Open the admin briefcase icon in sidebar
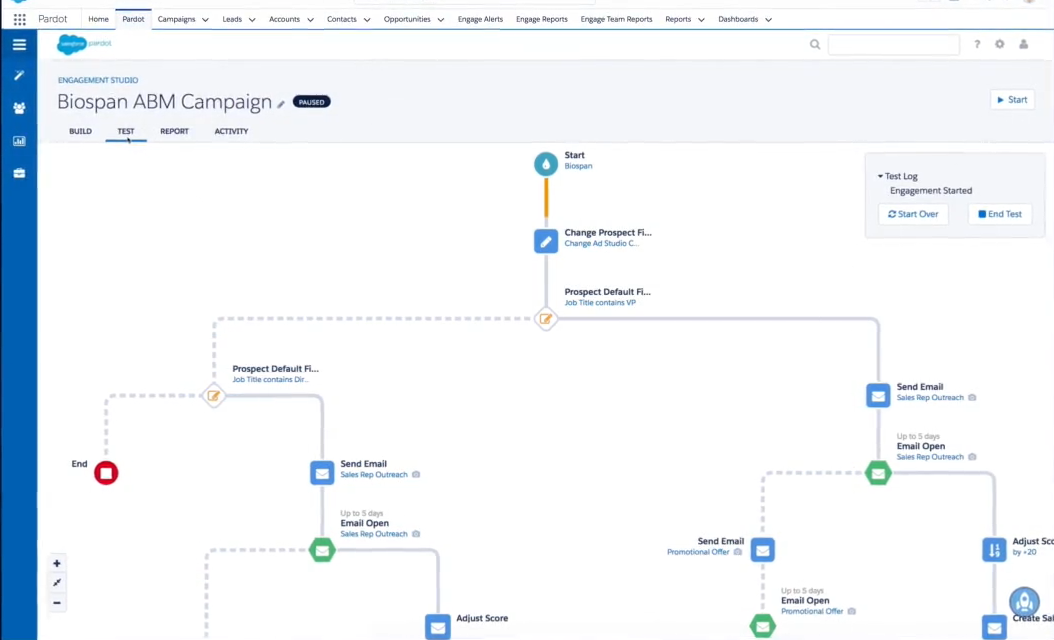Screen dimensions: 1054x640 pos(19,173)
